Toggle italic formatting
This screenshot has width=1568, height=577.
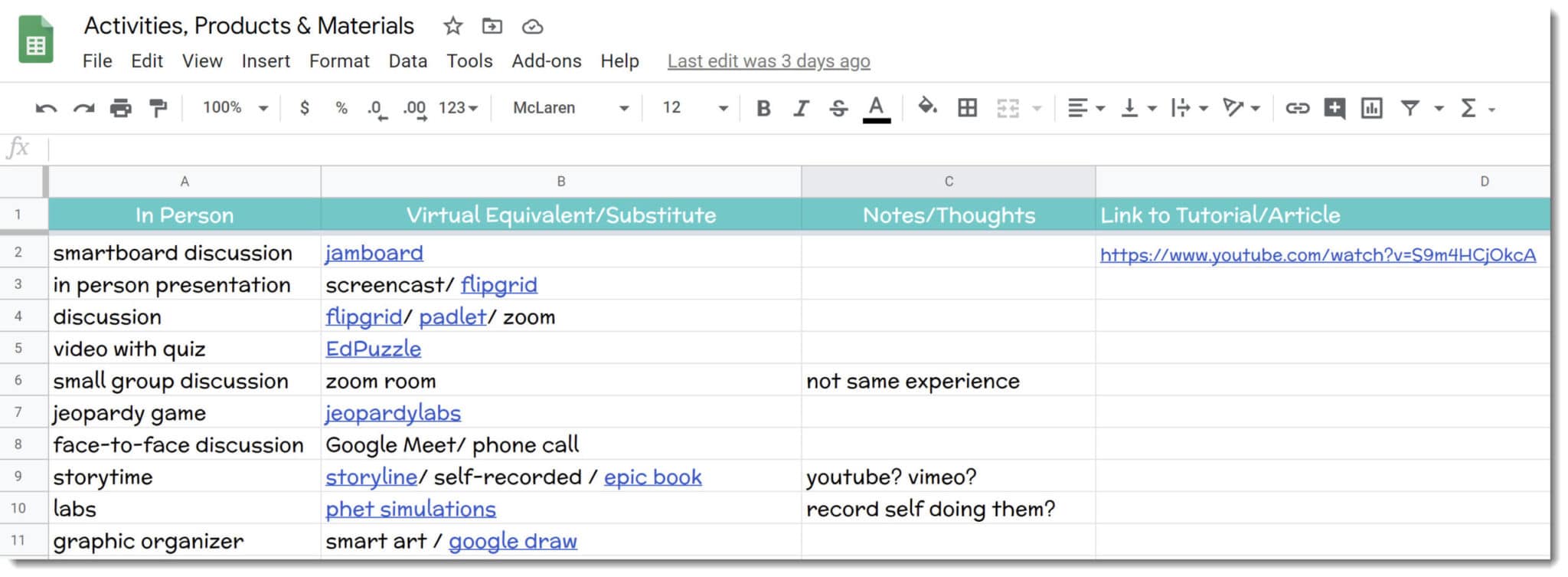coord(801,108)
